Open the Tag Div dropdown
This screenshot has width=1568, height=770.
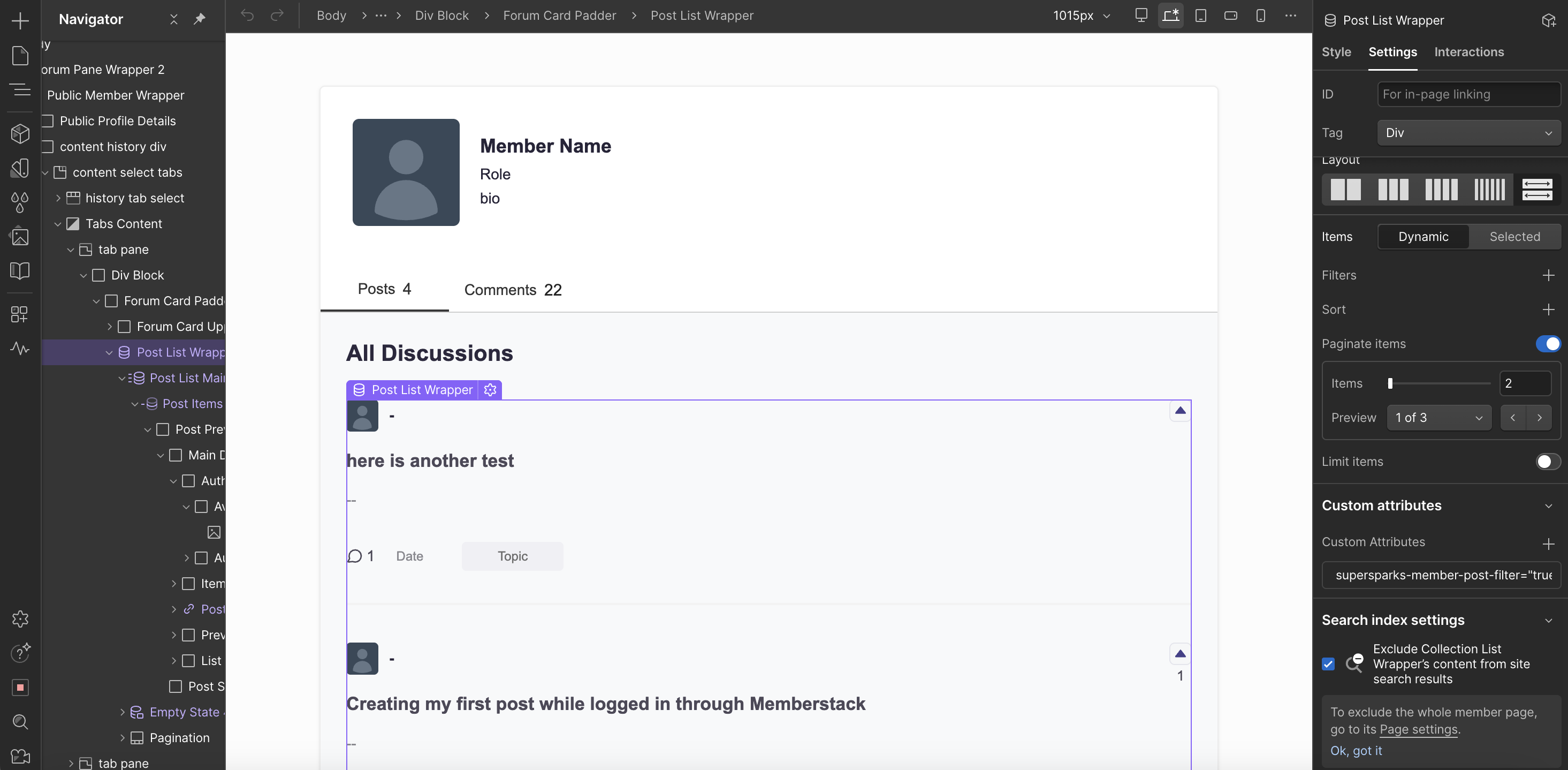(x=1468, y=133)
